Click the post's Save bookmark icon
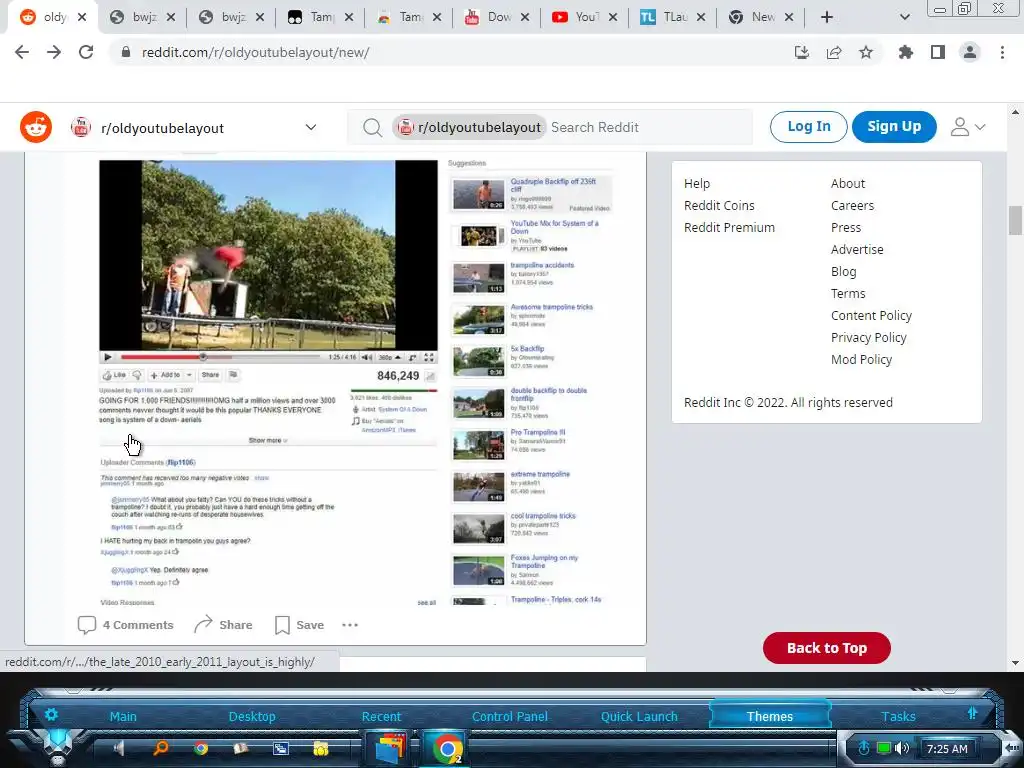 (282, 625)
